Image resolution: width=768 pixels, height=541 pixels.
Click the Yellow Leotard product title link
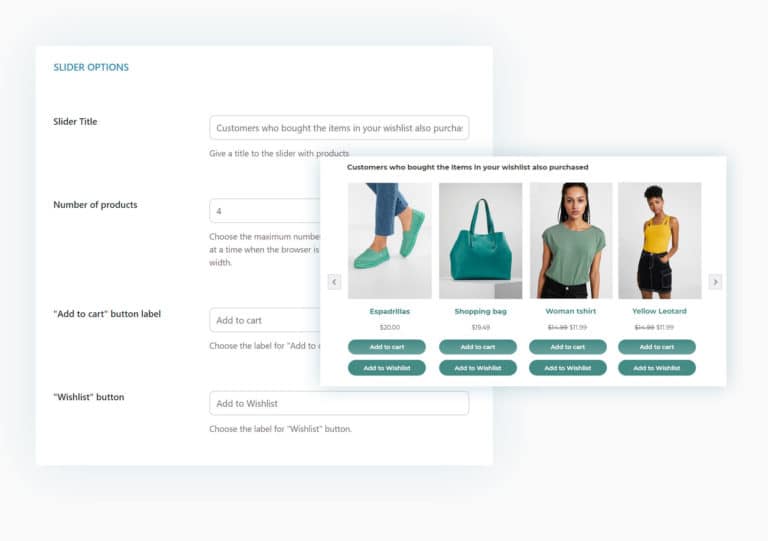659,311
